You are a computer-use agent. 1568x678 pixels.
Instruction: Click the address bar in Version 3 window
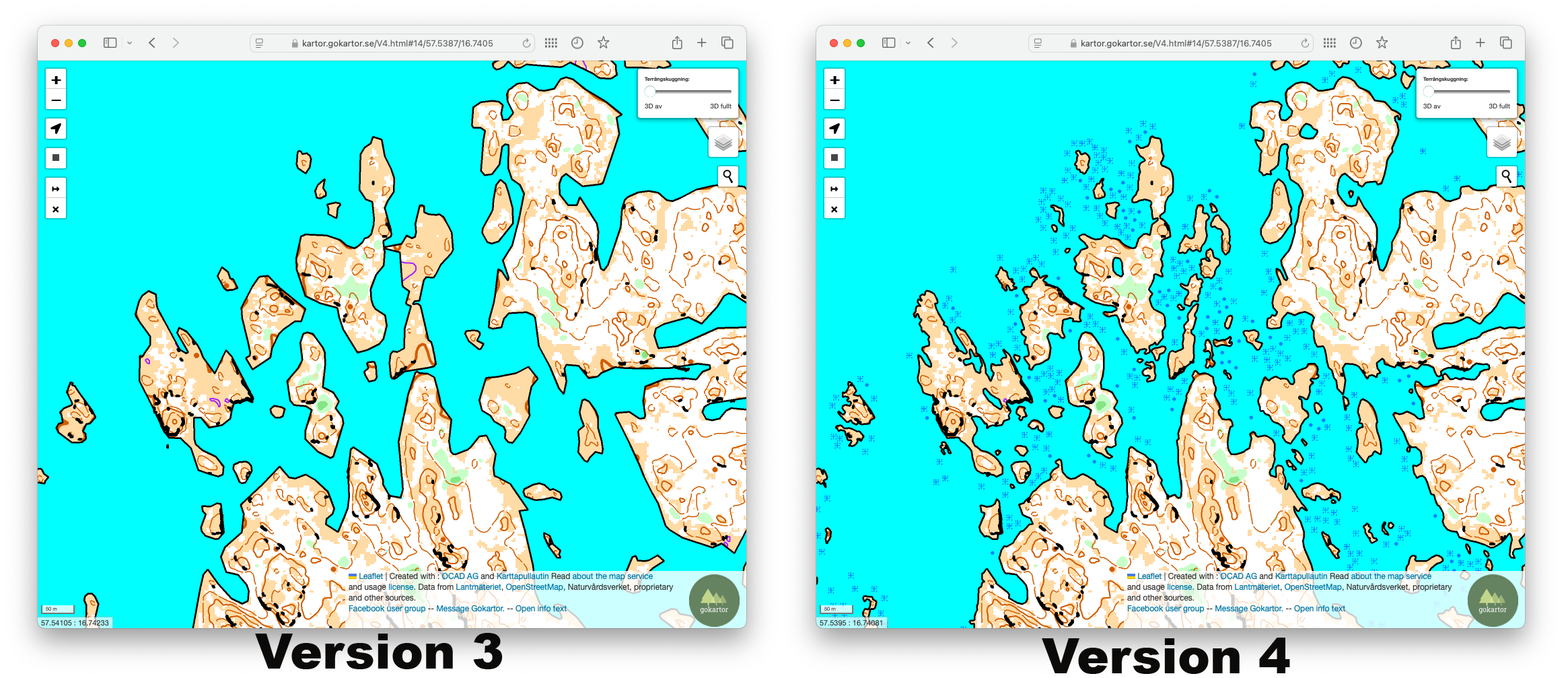(392, 43)
